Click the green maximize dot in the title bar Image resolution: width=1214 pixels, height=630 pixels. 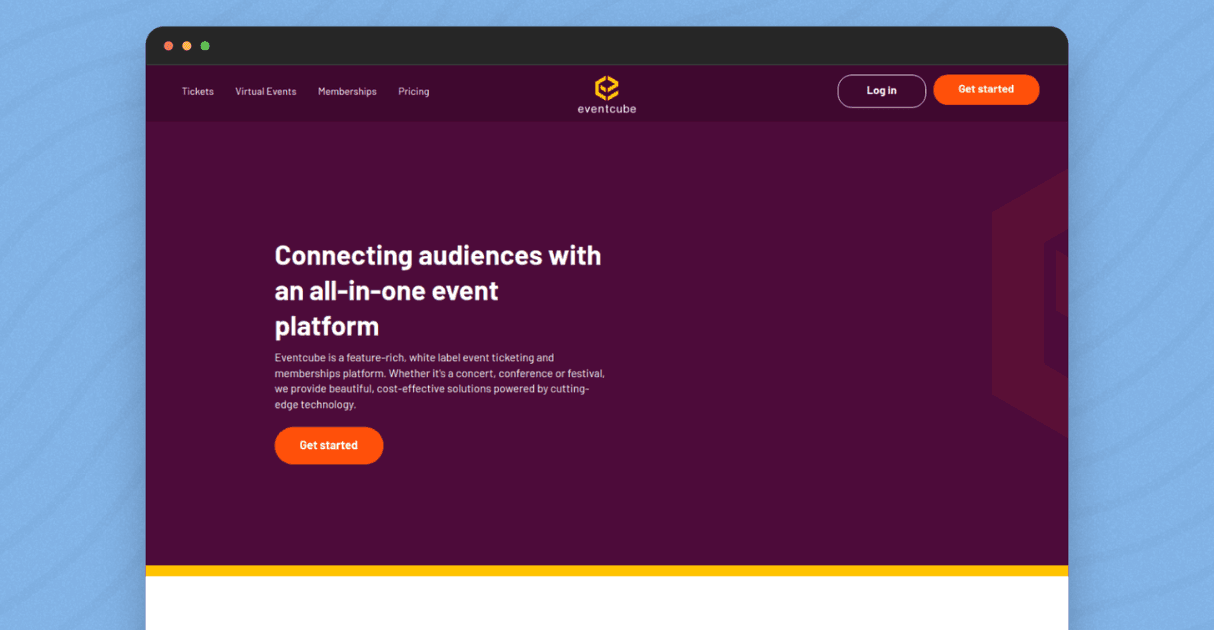coord(205,46)
